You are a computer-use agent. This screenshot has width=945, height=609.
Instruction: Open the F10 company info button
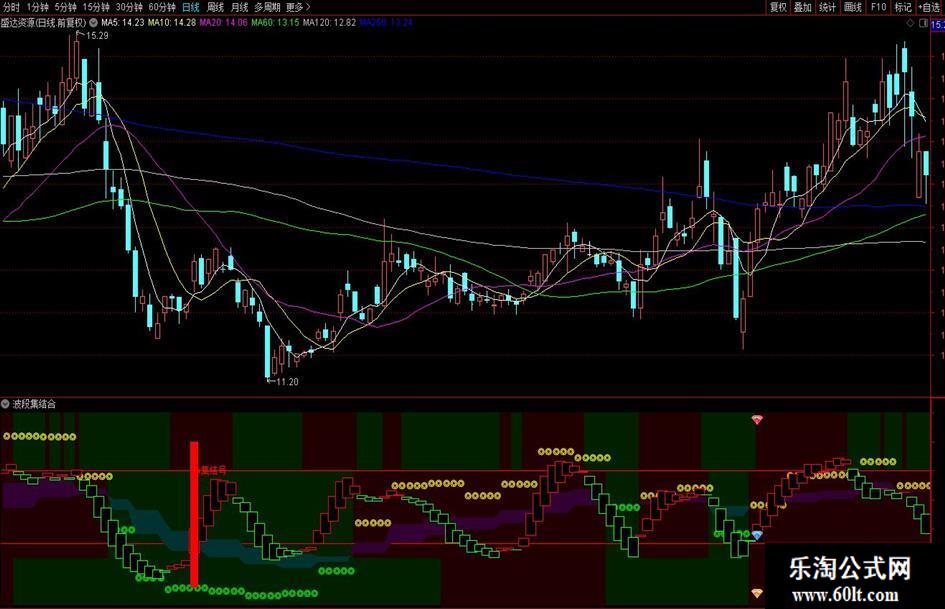[x=879, y=7]
